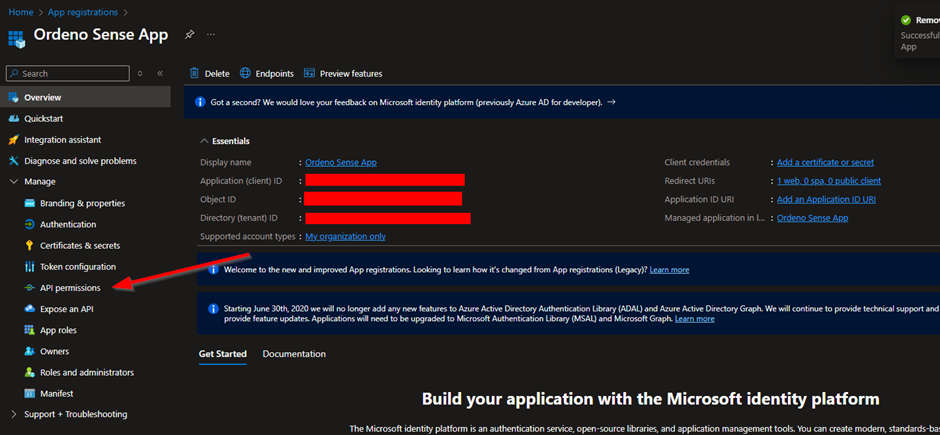This screenshot has width=940, height=435.
Task: Click the Preview features icon
Action: point(309,74)
